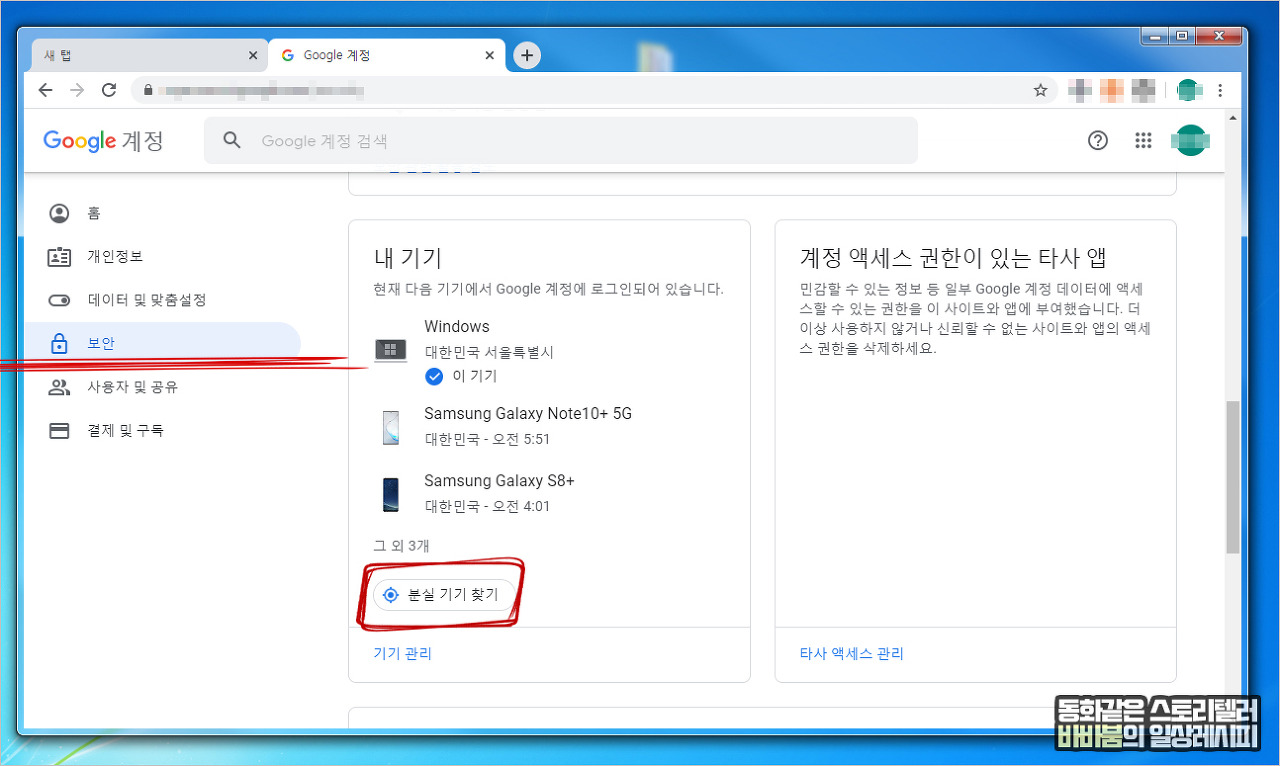The height and width of the screenshot is (766, 1280).
Task: Open the '타사 액세스 관리' link
Action: (851, 654)
